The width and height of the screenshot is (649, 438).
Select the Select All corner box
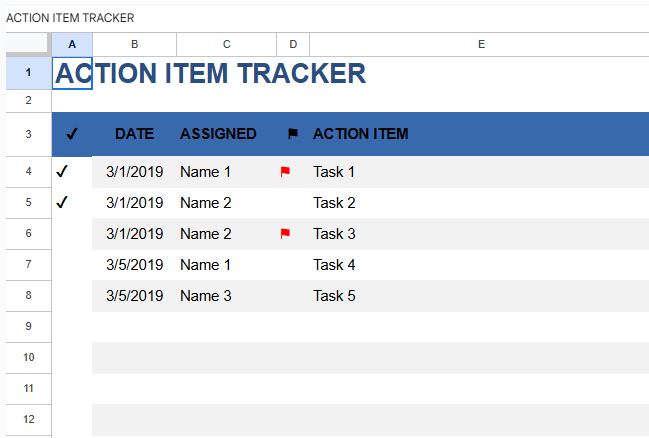point(28,44)
